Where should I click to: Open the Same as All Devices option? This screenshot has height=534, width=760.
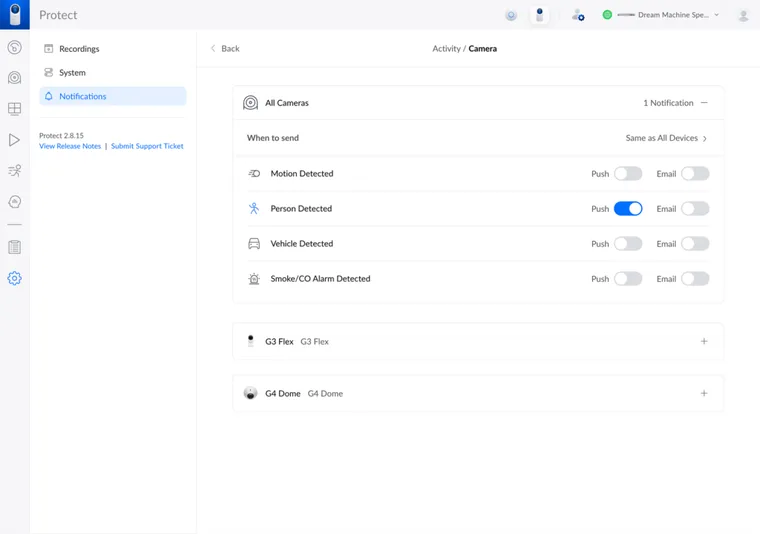[x=666, y=138]
